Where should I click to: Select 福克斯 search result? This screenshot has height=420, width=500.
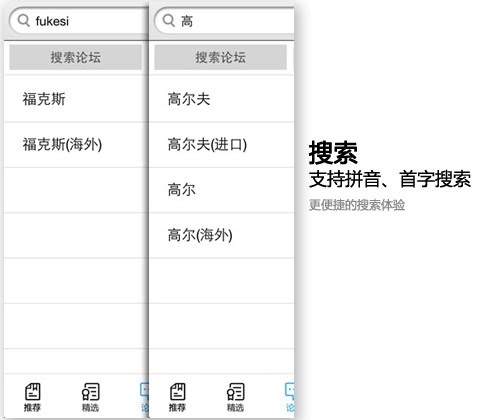[76, 99]
